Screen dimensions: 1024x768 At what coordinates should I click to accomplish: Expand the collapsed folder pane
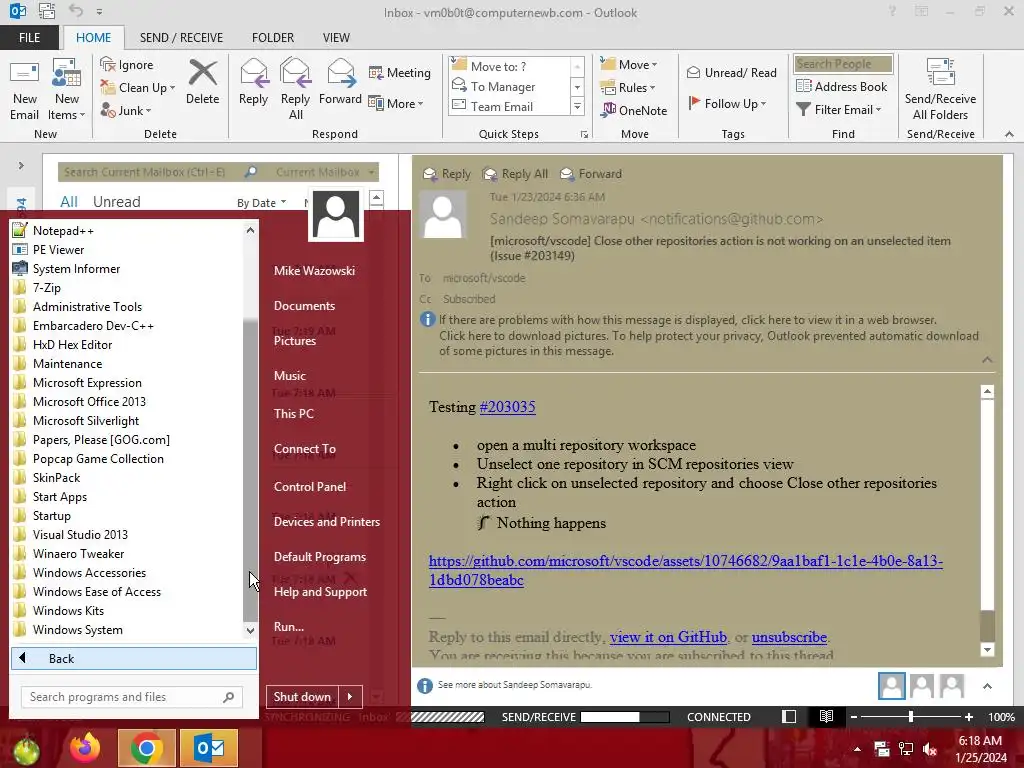click(21, 166)
